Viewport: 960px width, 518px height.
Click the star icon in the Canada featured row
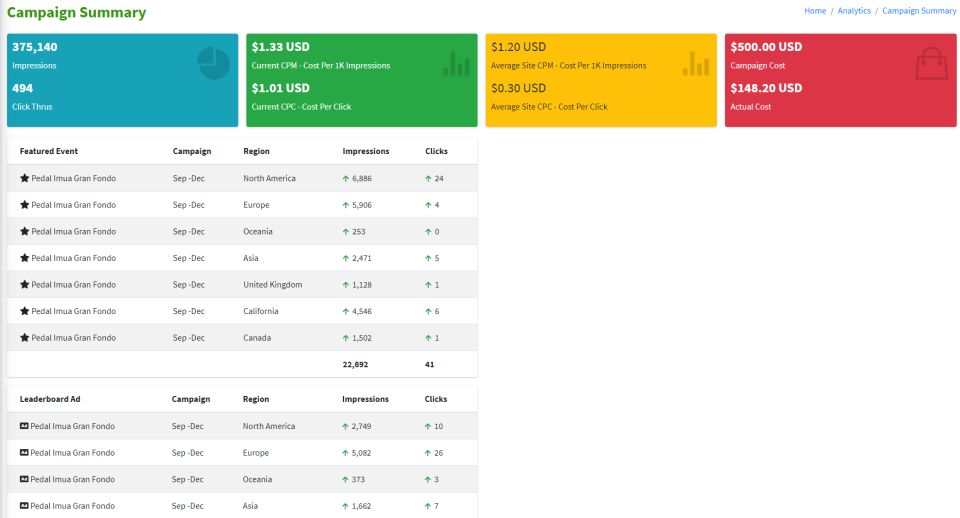pos(25,338)
